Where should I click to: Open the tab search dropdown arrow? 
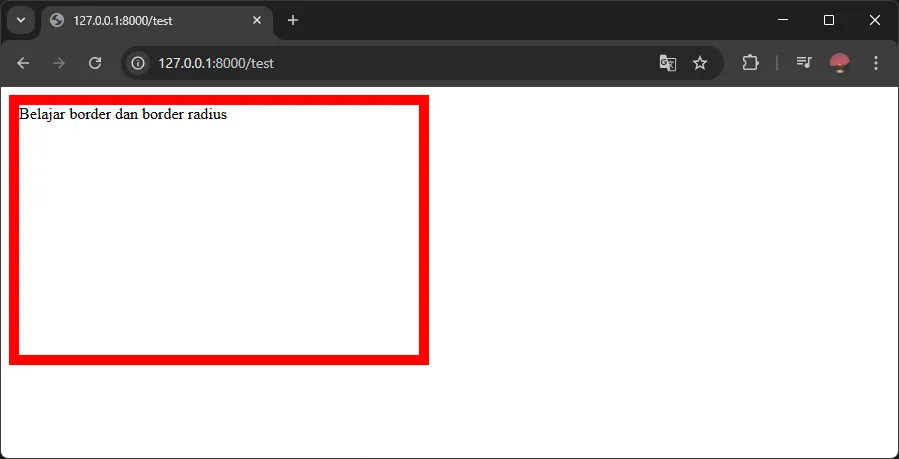click(x=21, y=21)
